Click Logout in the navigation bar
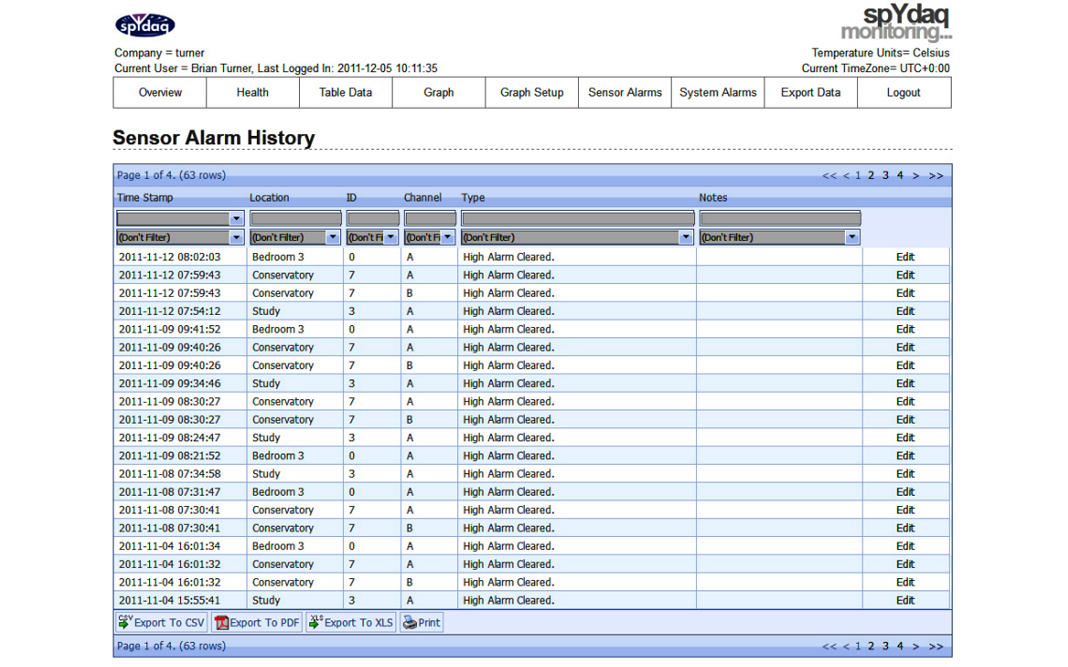 pyautogui.click(x=903, y=92)
